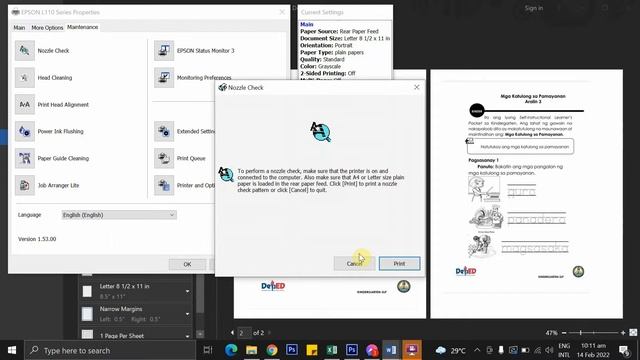Open Google Chrome from taskbar
Screen dimensions: 640x360
(x=271, y=350)
